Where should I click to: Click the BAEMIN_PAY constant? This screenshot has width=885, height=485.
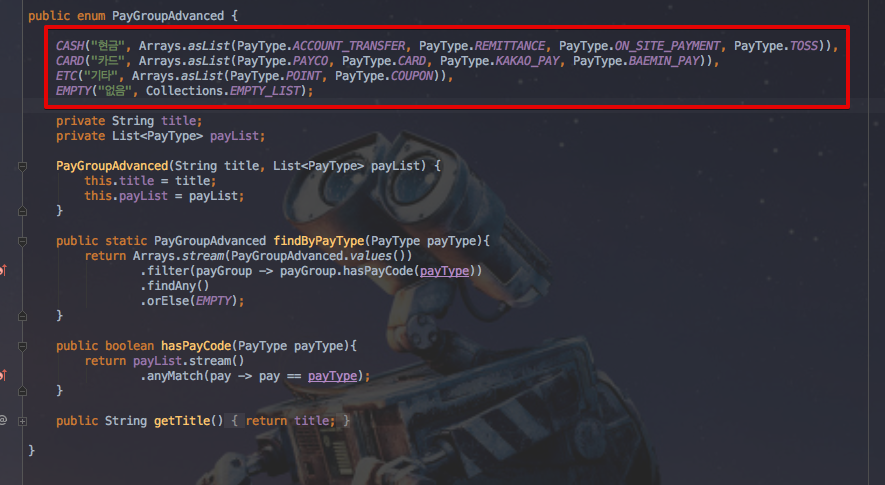664,61
